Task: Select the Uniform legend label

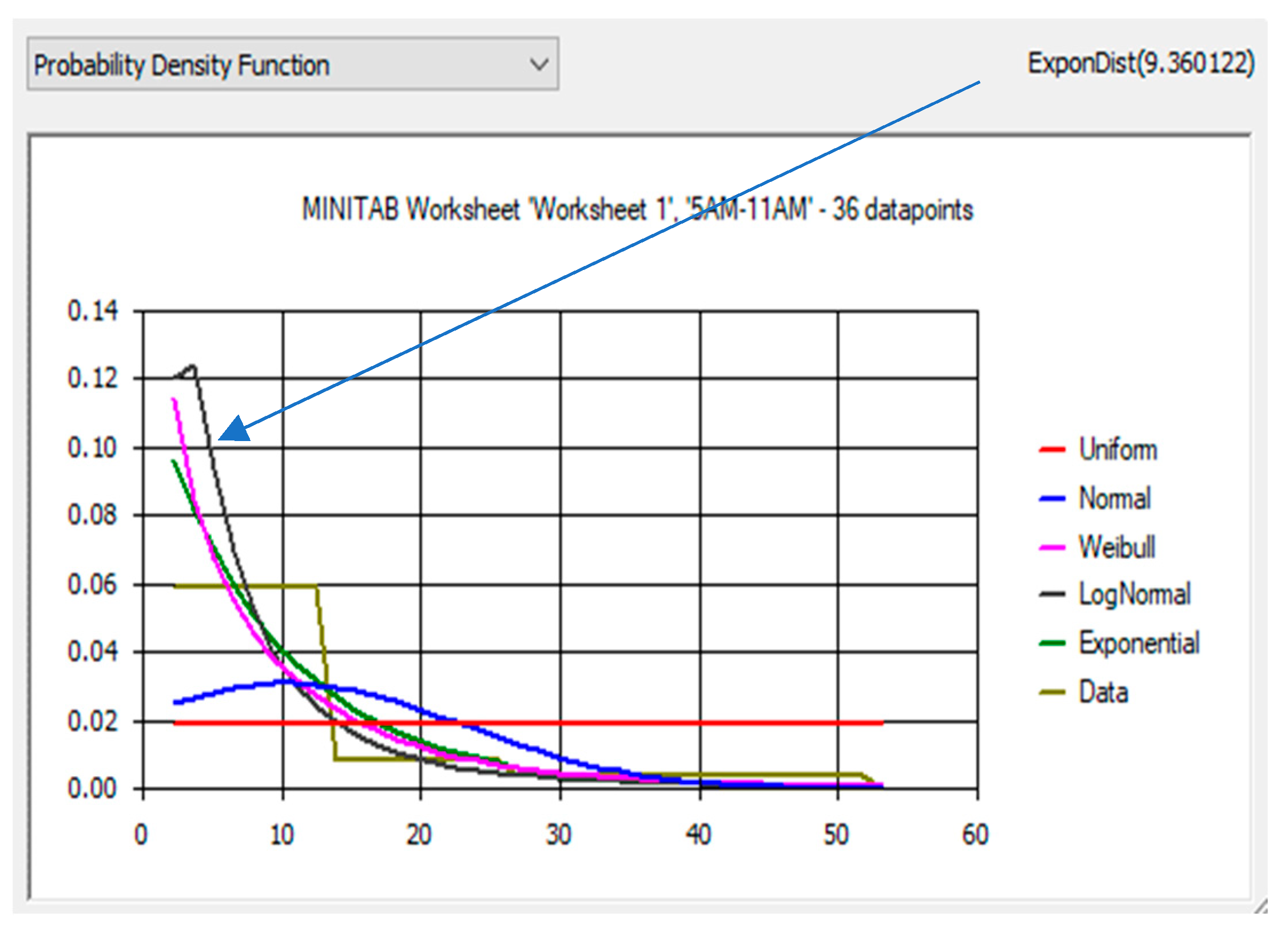Action: 1118,450
